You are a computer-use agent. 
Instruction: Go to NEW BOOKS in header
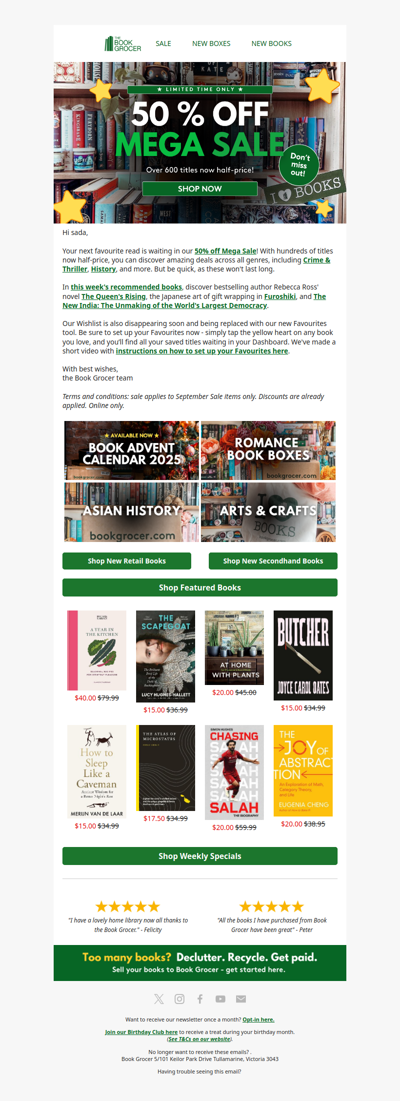coord(272,44)
